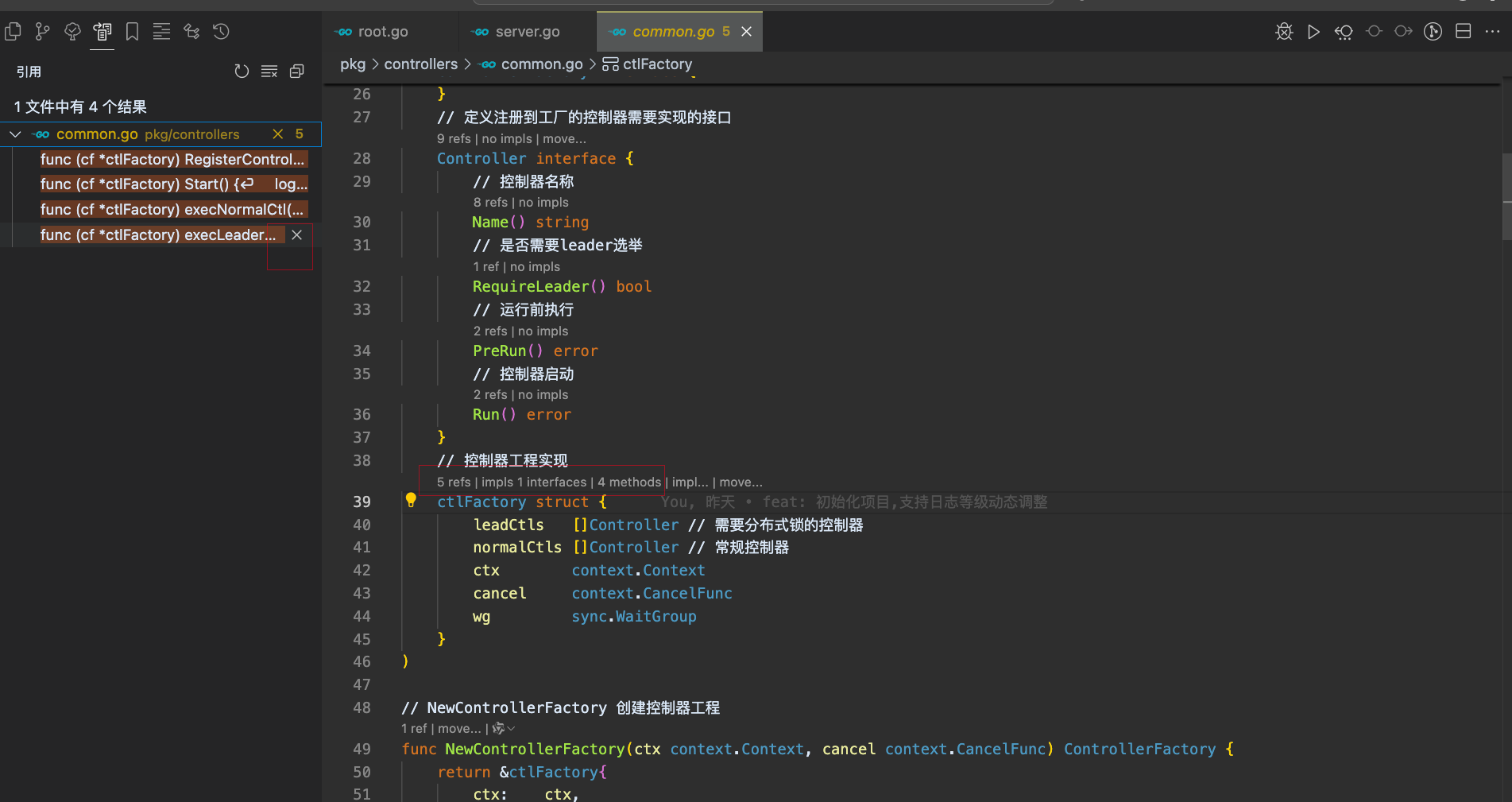
Task: Click '2 refs' code lens above PreRun()
Action: pyautogui.click(x=490, y=331)
